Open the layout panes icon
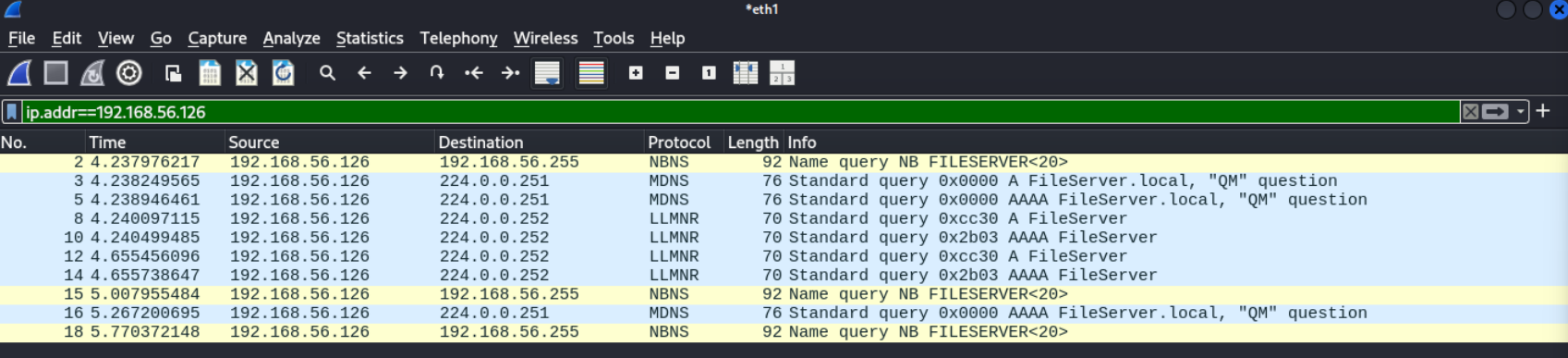The height and width of the screenshot is (358, 1568). pos(782,73)
